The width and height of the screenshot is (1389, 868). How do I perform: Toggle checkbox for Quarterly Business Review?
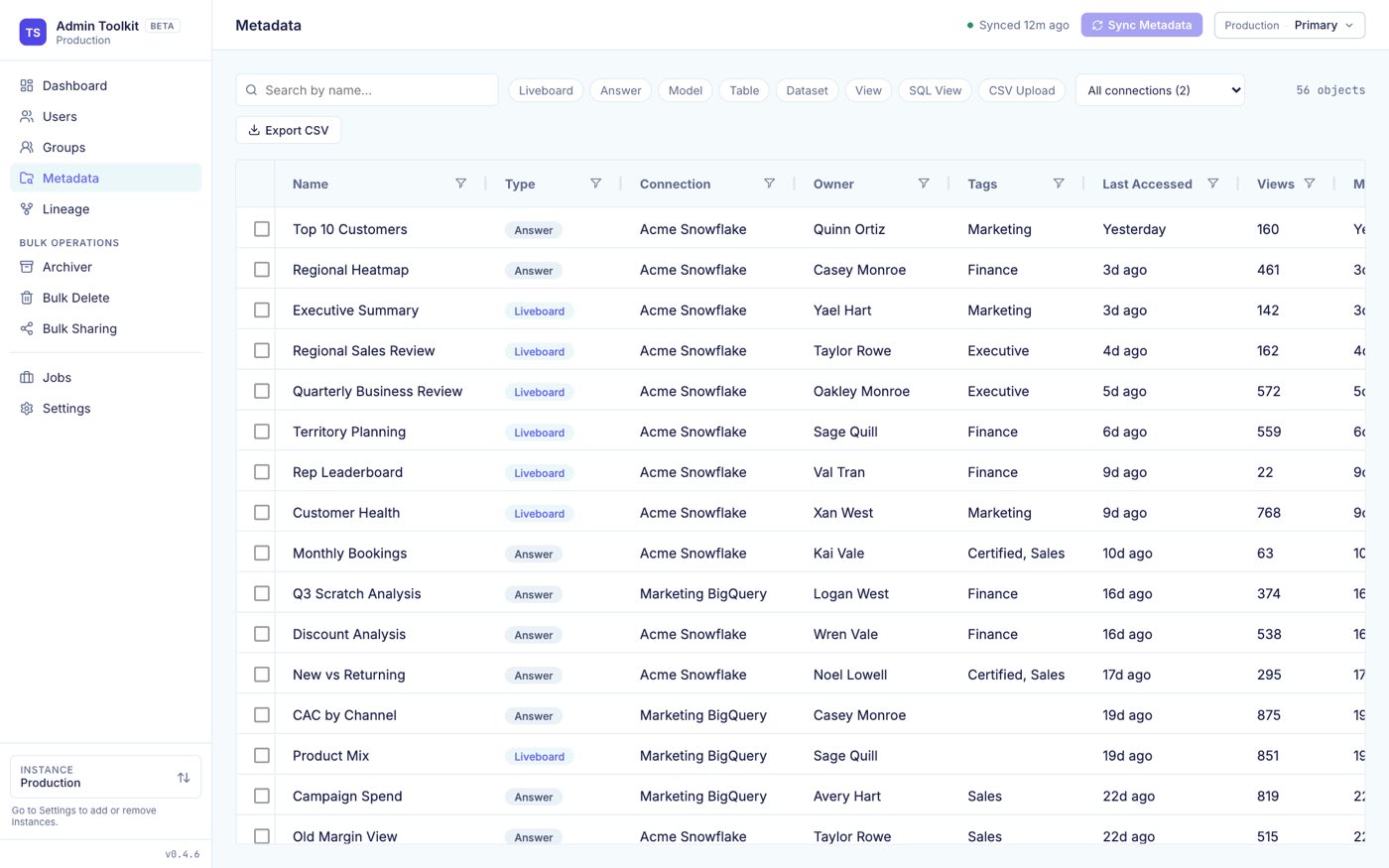click(262, 391)
